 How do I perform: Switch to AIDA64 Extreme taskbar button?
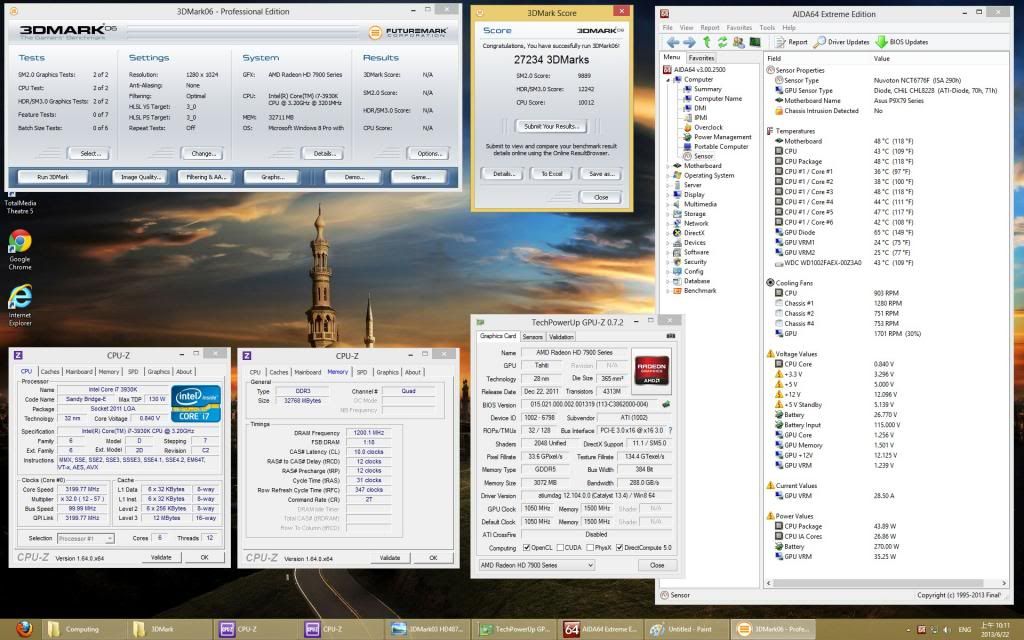[601, 629]
